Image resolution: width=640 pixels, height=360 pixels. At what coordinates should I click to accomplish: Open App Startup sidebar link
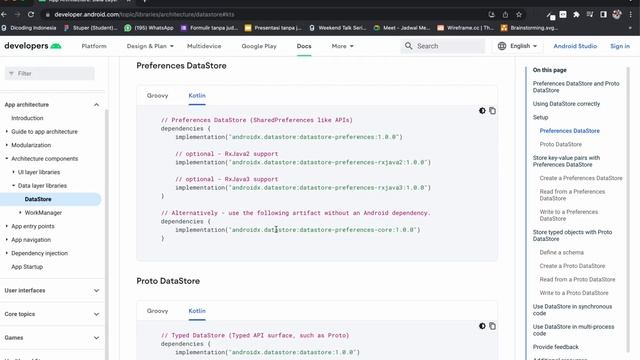pyautogui.click(x=27, y=267)
